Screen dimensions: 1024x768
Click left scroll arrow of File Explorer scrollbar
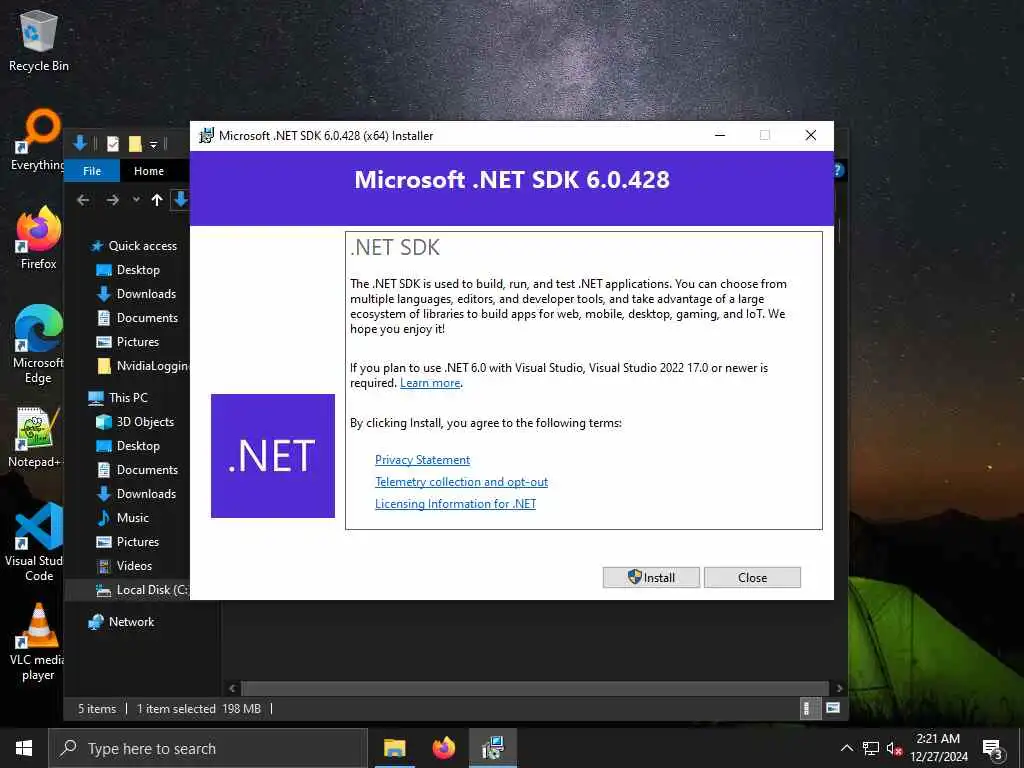tap(232, 688)
